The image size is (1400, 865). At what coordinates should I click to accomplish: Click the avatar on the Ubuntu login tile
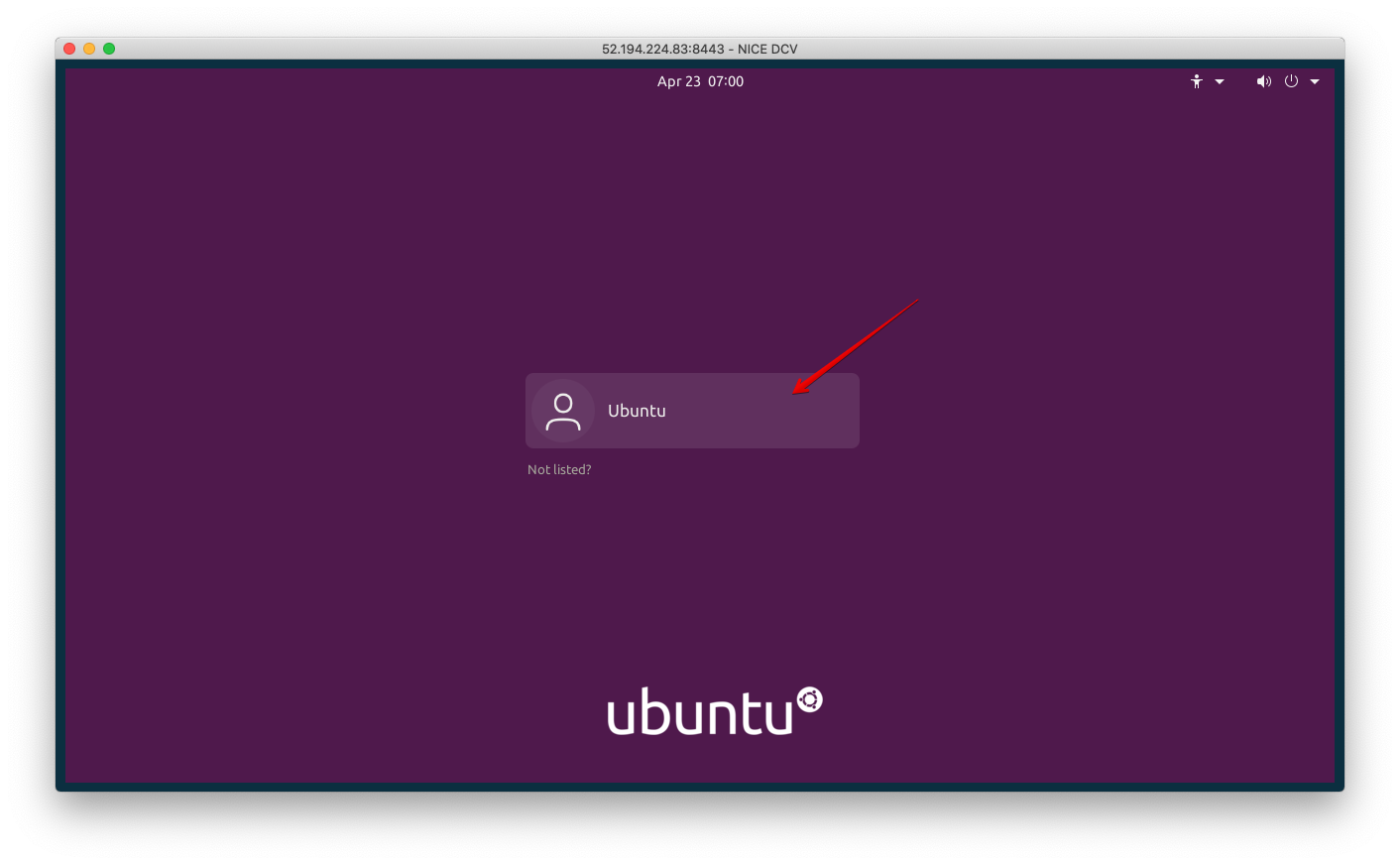pos(562,410)
